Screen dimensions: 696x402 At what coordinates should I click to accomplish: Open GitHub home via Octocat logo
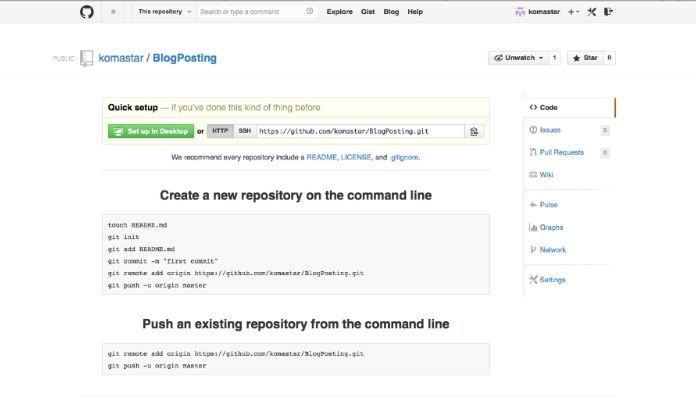(x=87, y=12)
